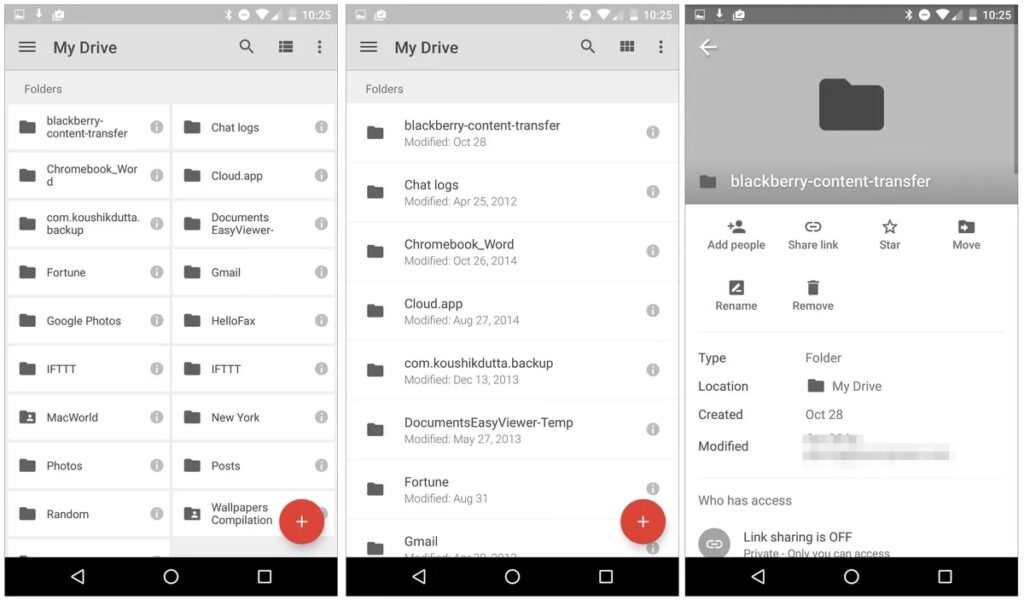Show details for Chat logs modified Apr 25, 2012
1024x600 pixels.
tap(652, 192)
